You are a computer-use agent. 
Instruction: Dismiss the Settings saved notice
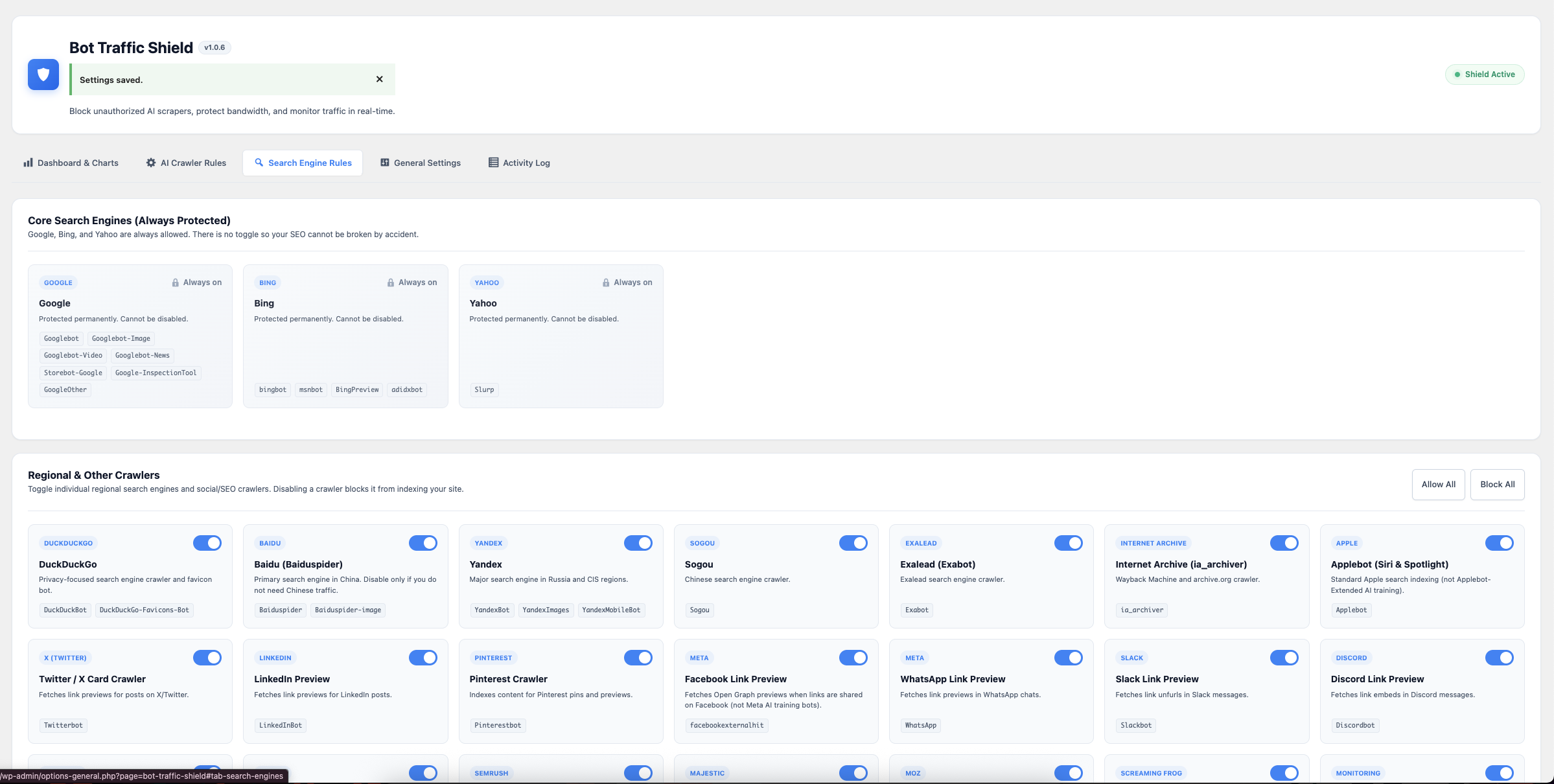click(x=380, y=79)
